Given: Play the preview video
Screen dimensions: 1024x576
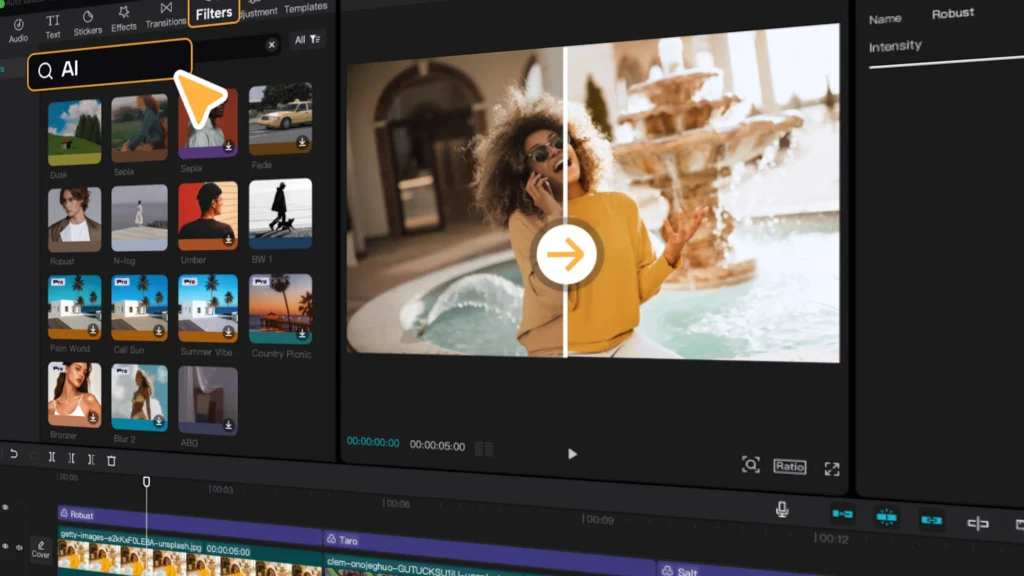Looking at the screenshot, I should tap(572, 454).
